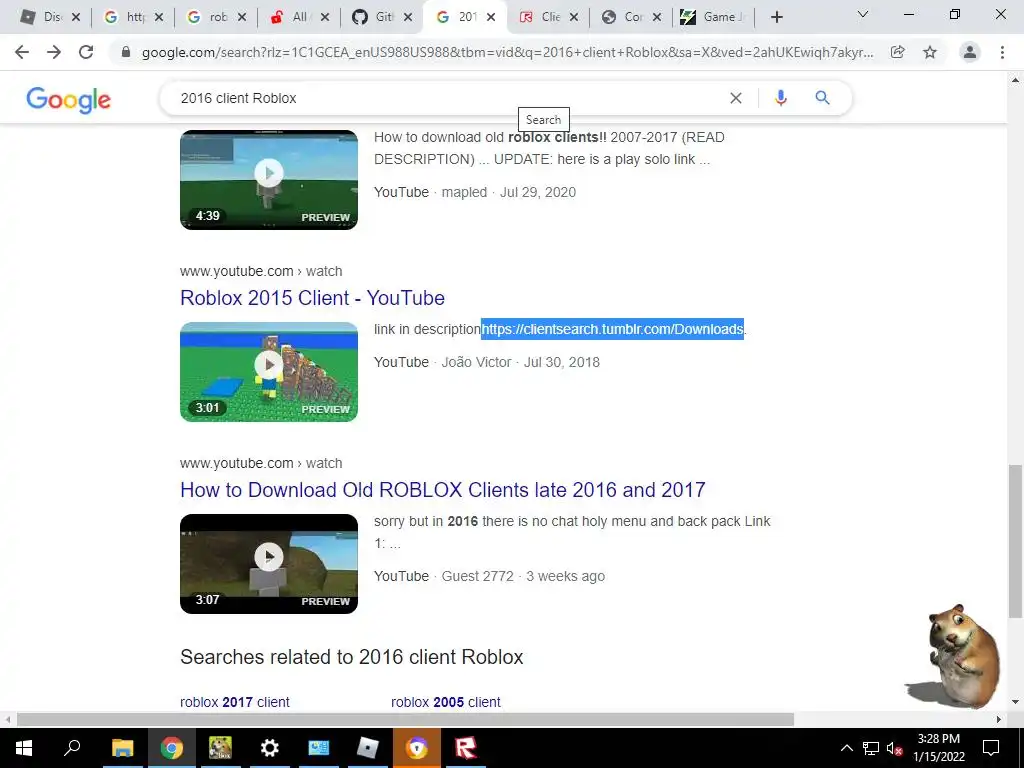Click 'www.youtube.com › watch' above Old ROBLOX Clients
Image resolution: width=1024 pixels, height=768 pixels.
pyautogui.click(x=261, y=463)
